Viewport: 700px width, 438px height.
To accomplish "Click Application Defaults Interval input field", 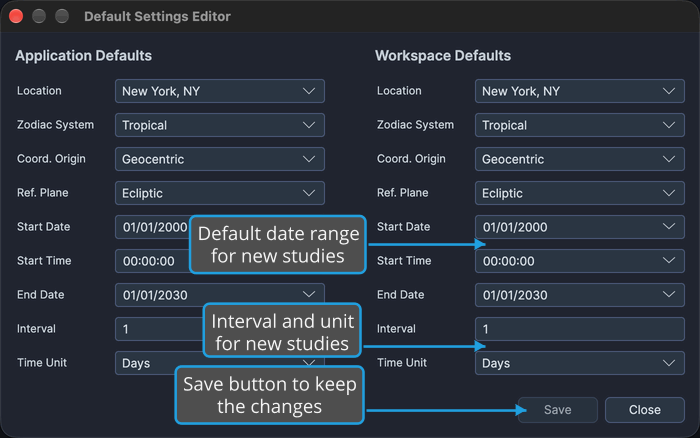I will pos(159,329).
